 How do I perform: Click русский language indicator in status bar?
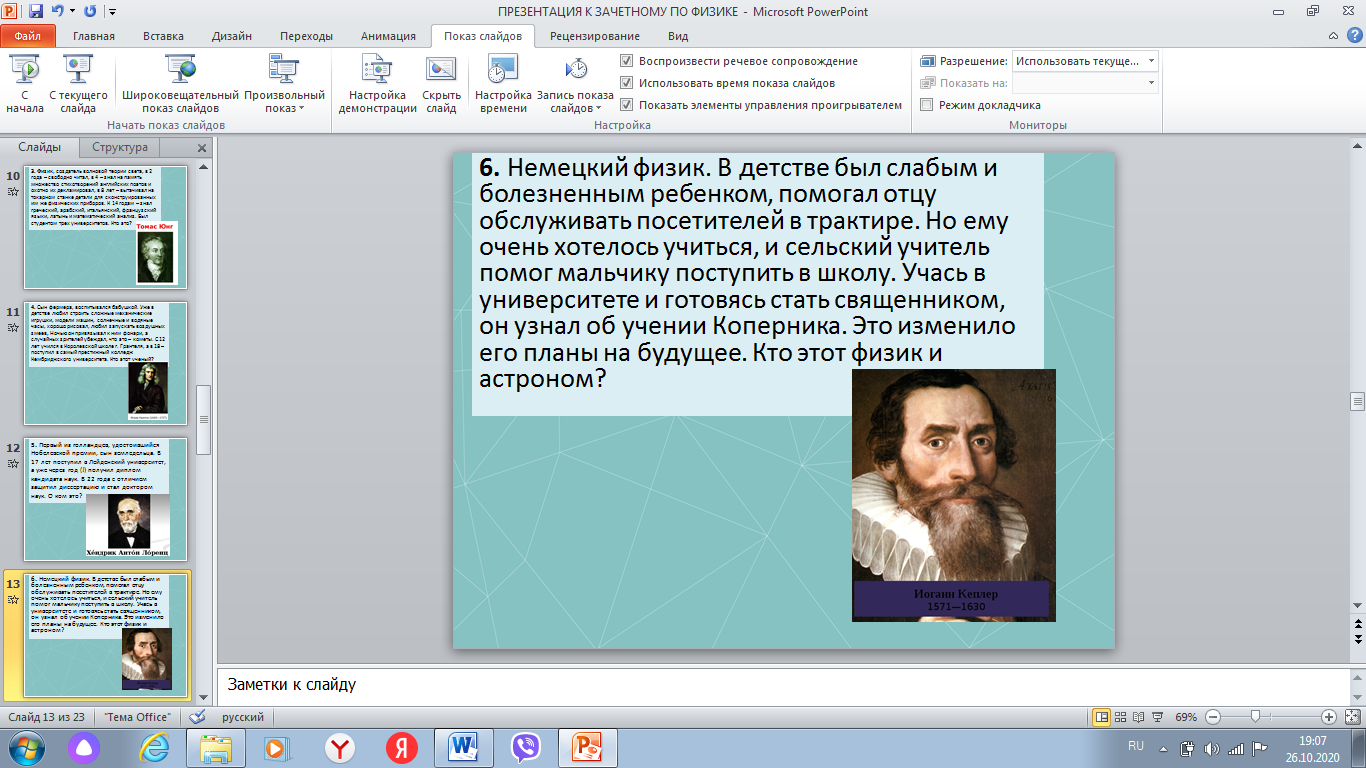[x=243, y=717]
